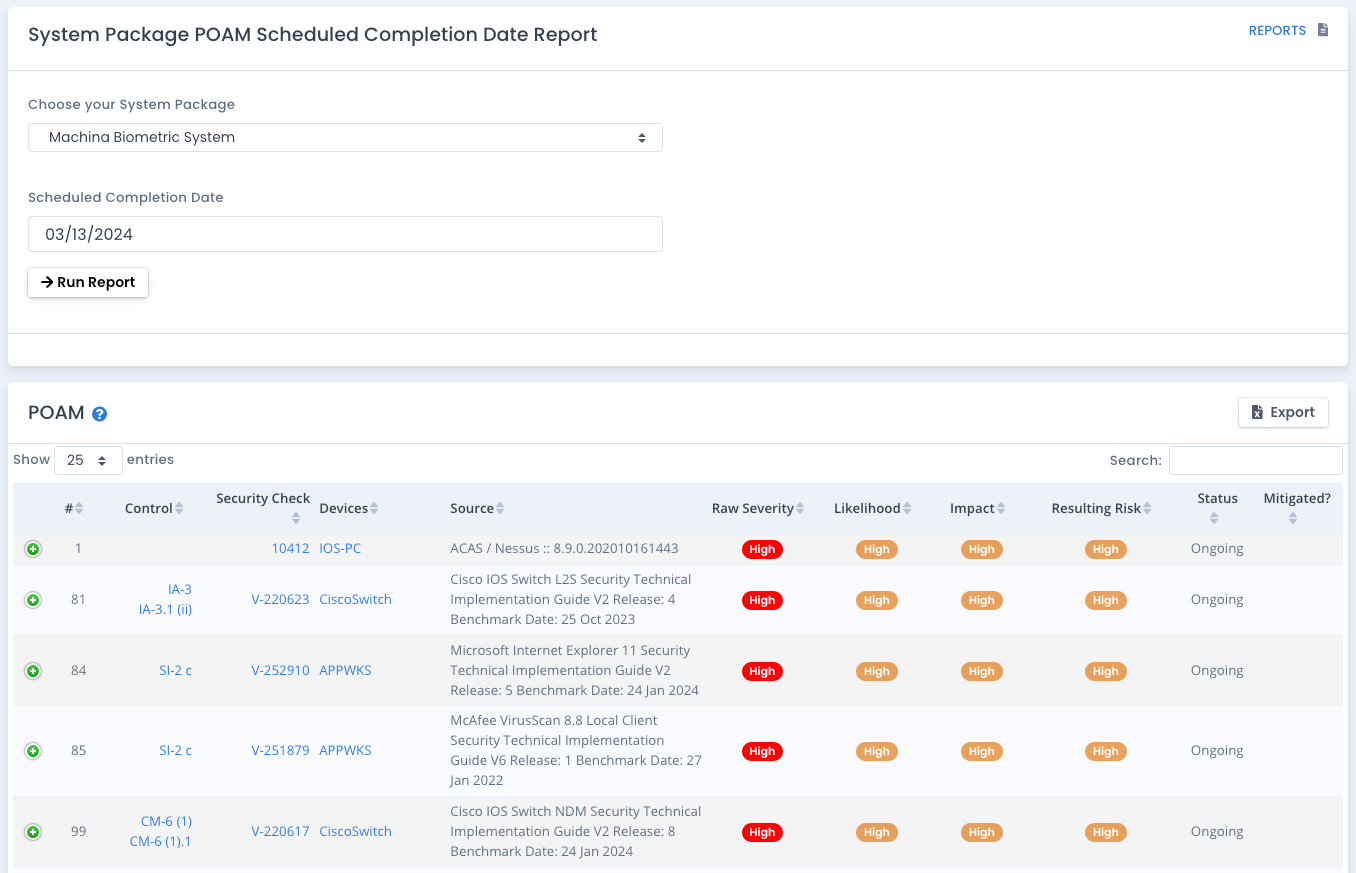Open APPWKS device in row 84
The image size is (1356, 873).
345,670
